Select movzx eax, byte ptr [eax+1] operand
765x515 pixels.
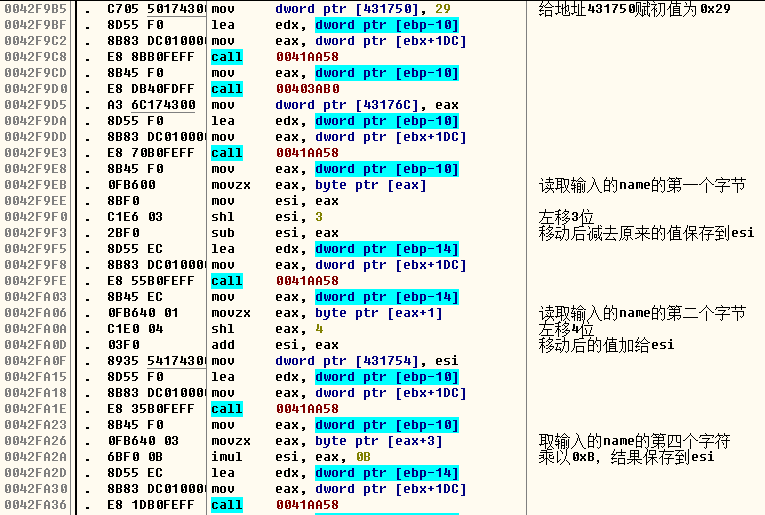(359, 313)
